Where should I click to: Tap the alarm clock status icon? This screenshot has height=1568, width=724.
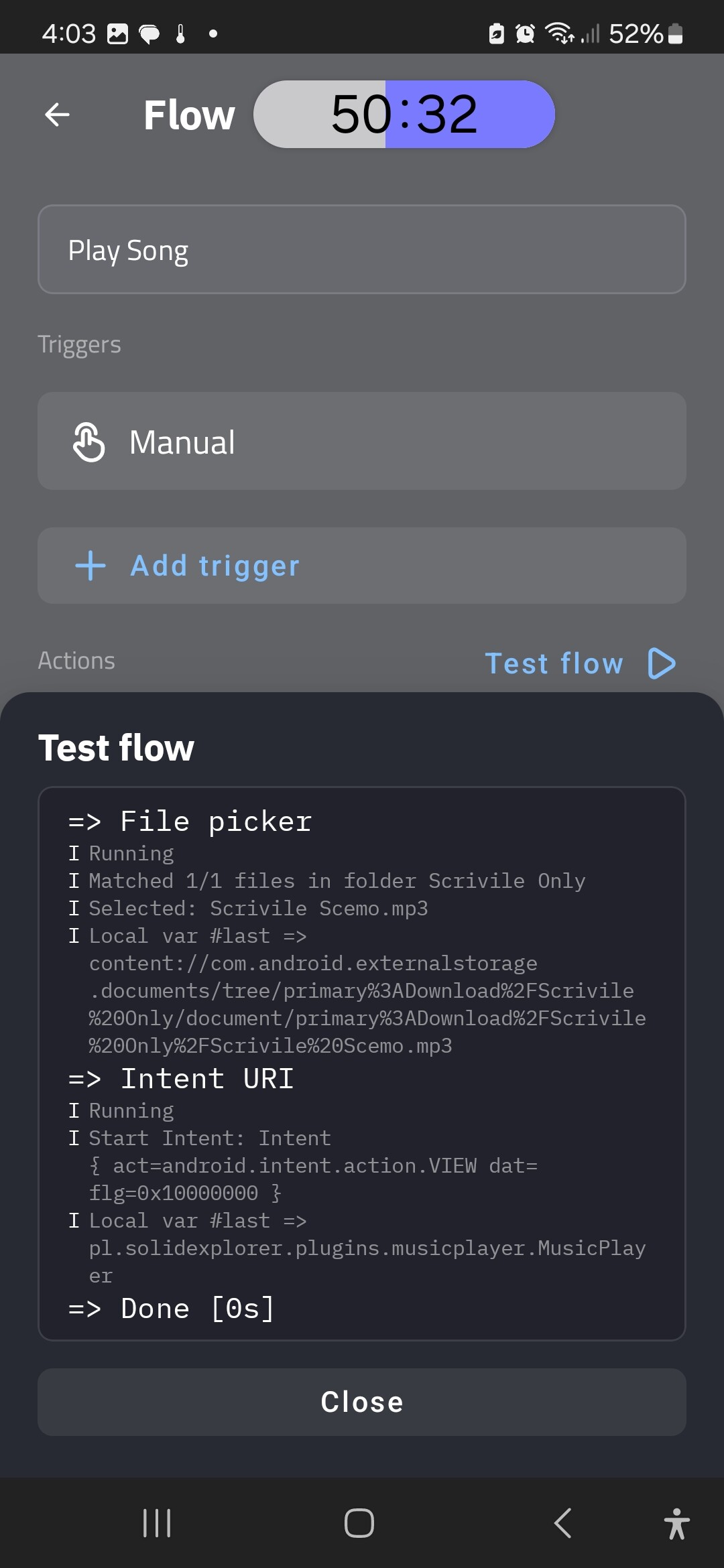click(525, 34)
